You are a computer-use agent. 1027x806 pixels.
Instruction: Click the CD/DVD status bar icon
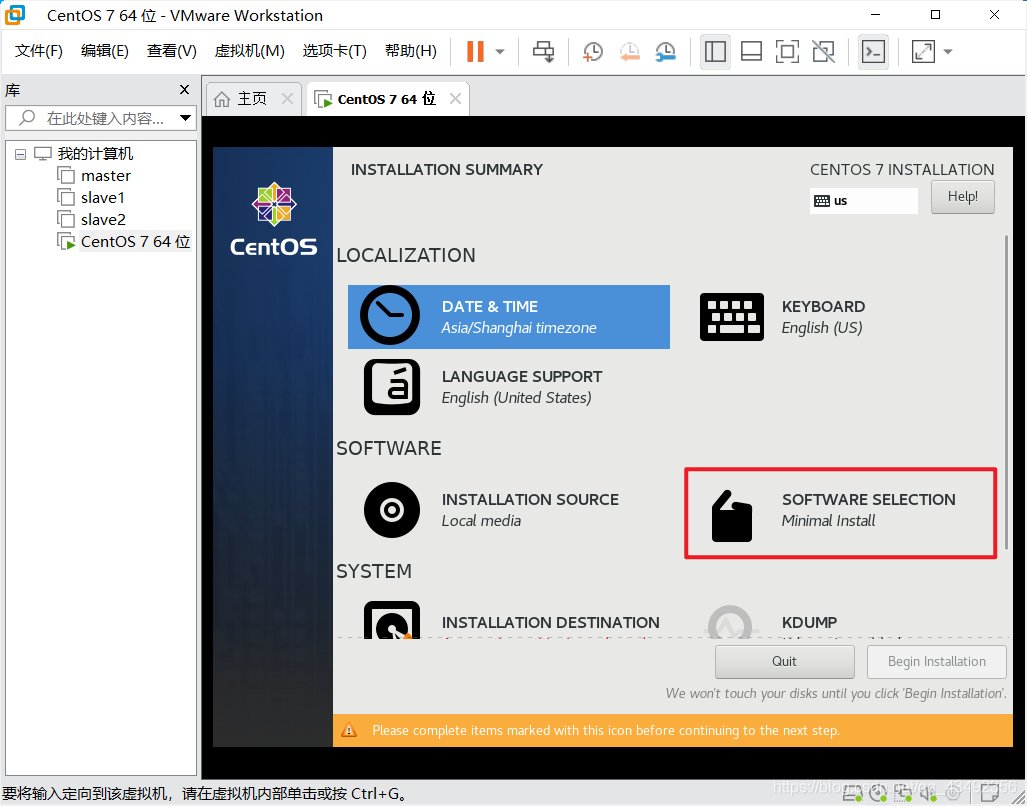click(878, 794)
